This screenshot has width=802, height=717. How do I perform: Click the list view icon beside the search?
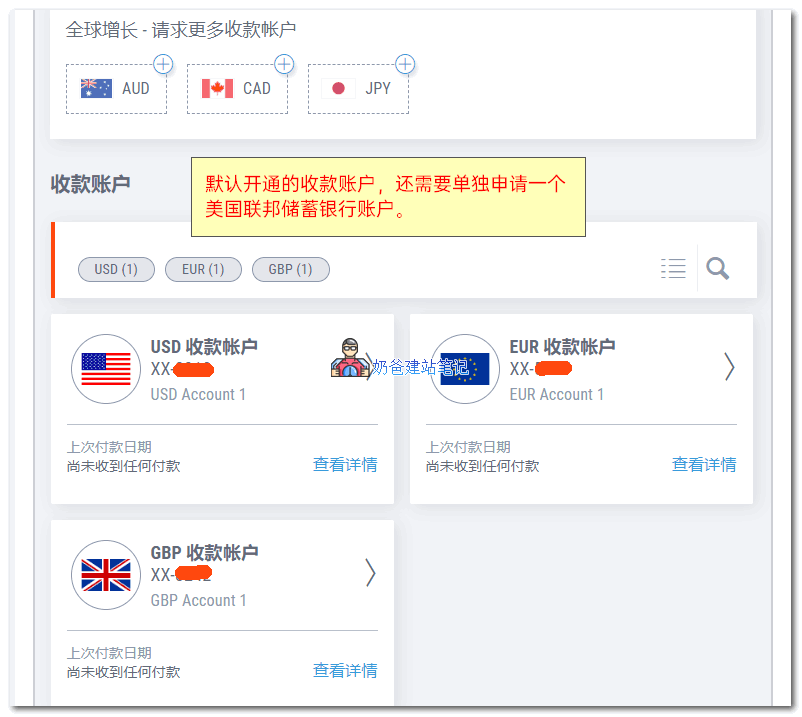tap(673, 267)
